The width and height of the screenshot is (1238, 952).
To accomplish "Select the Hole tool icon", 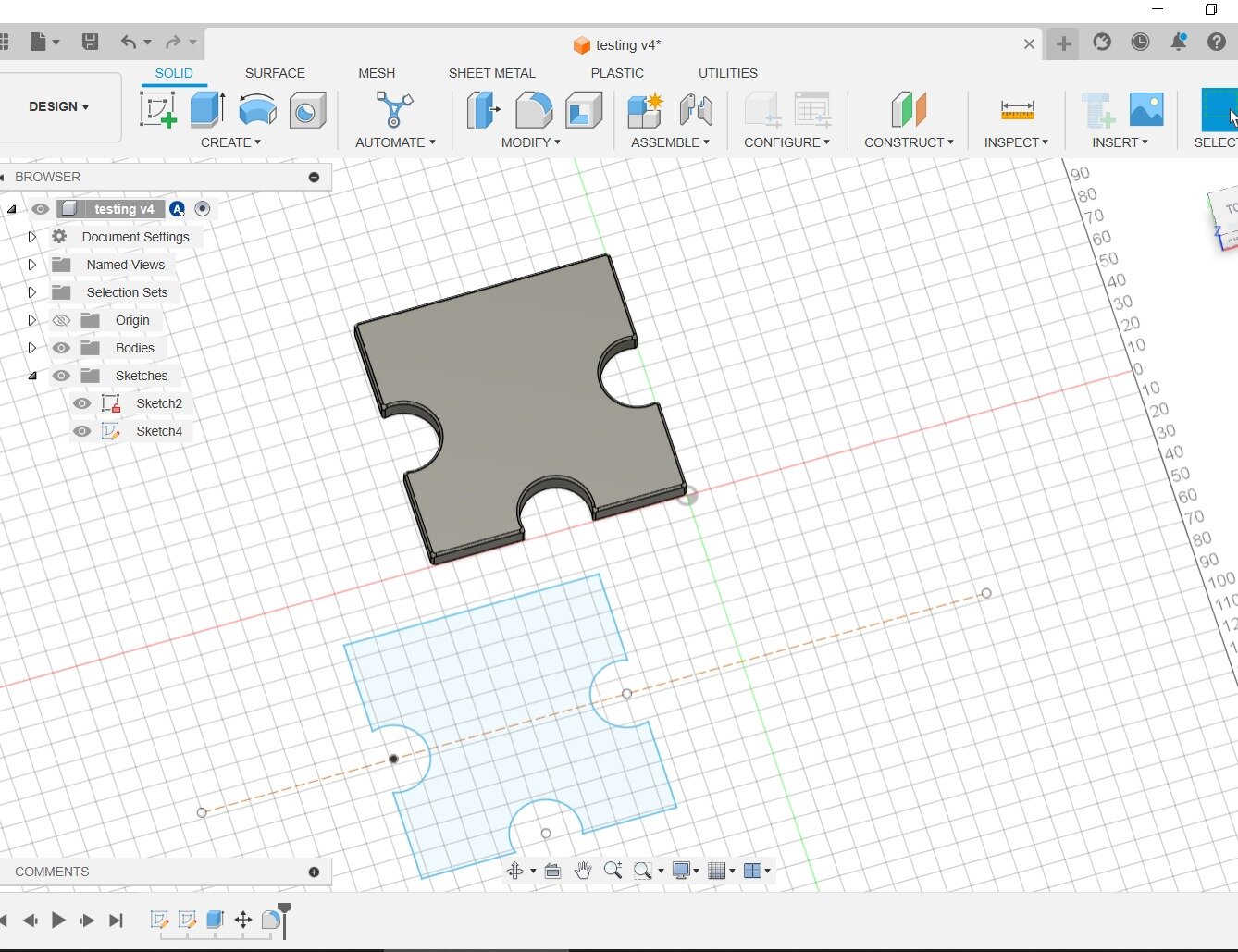I will tap(307, 111).
